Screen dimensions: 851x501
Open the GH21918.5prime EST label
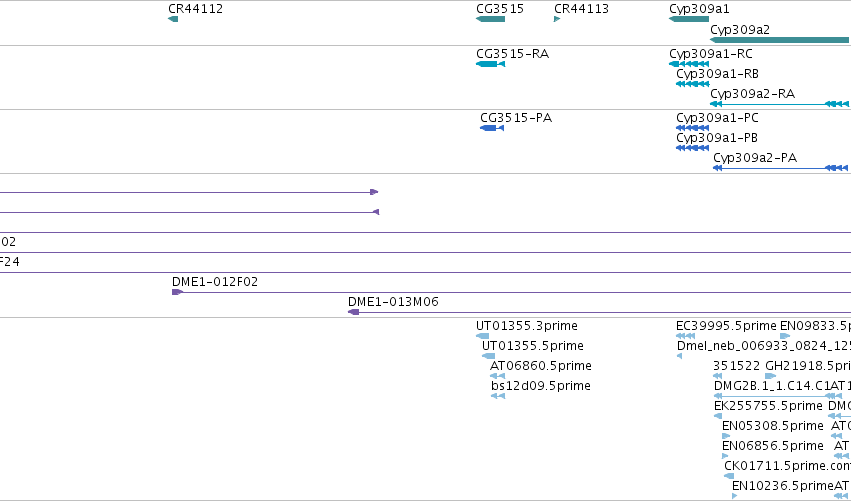[808, 366]
